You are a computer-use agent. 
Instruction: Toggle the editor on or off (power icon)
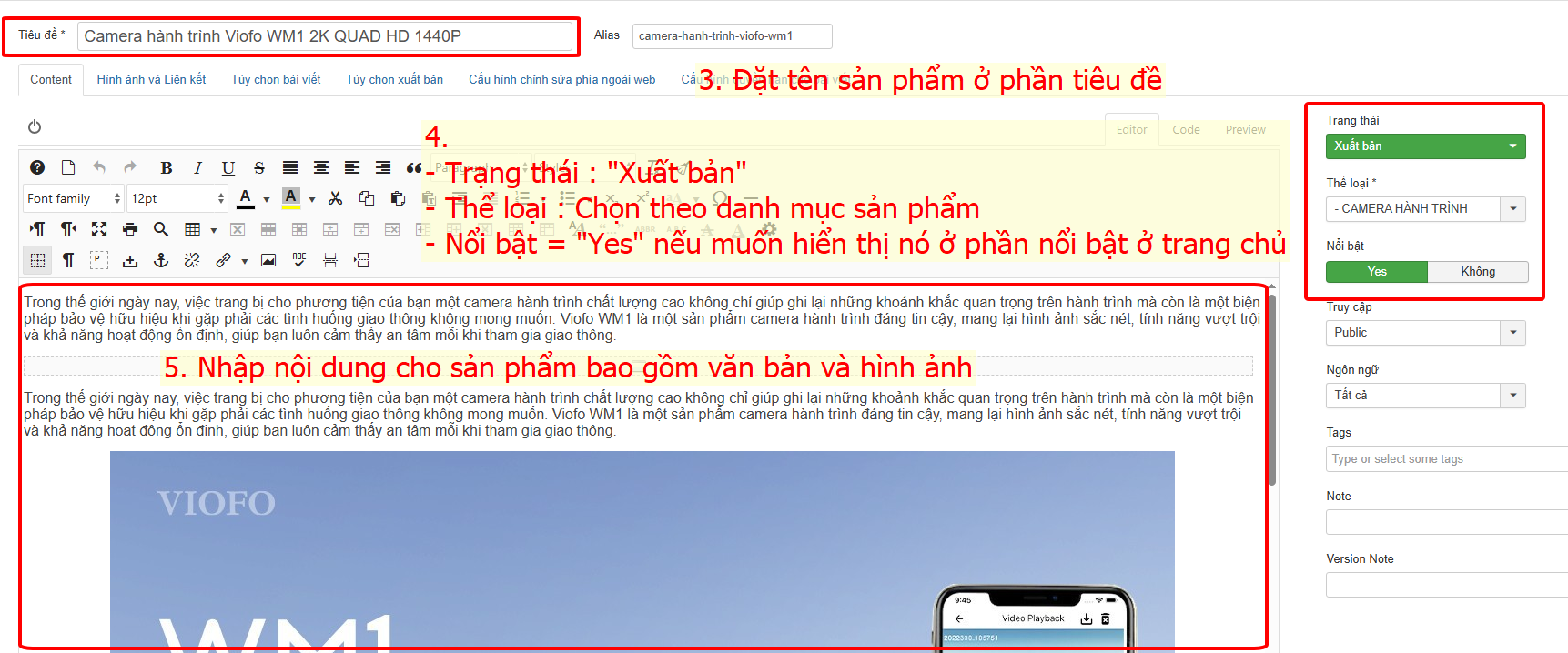click(35, 126)
